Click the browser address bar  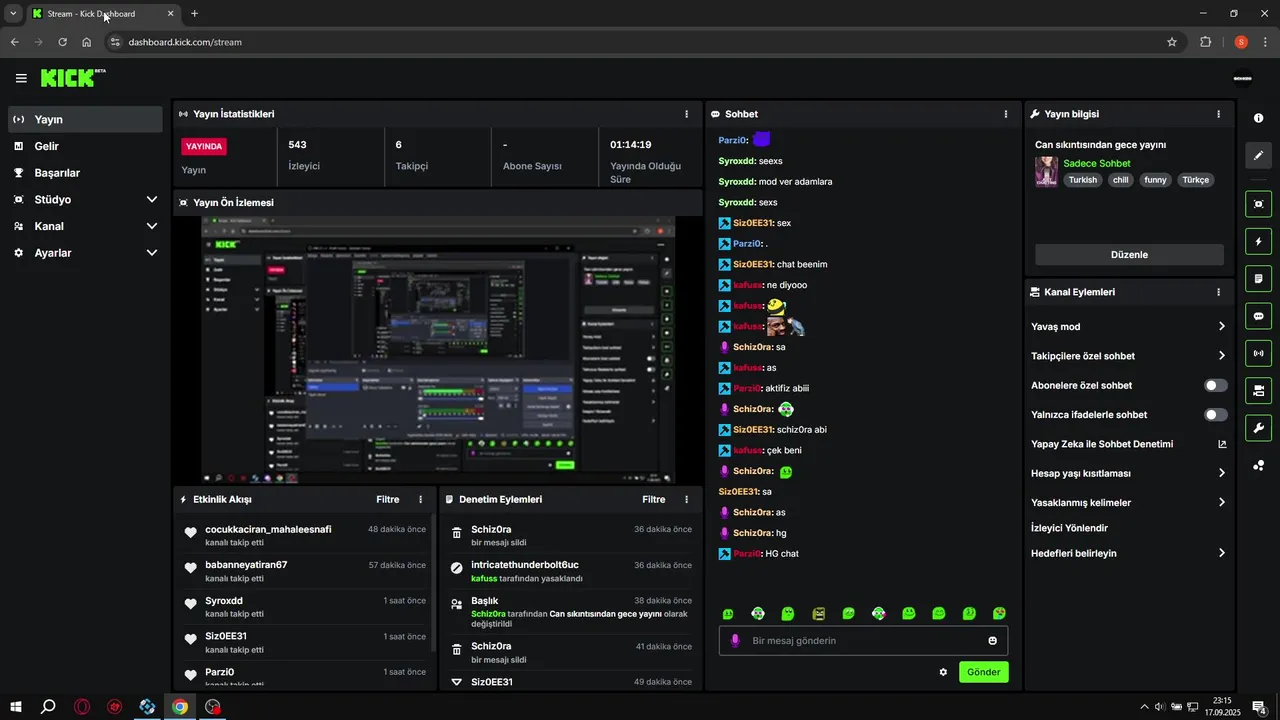click(640, 42)
